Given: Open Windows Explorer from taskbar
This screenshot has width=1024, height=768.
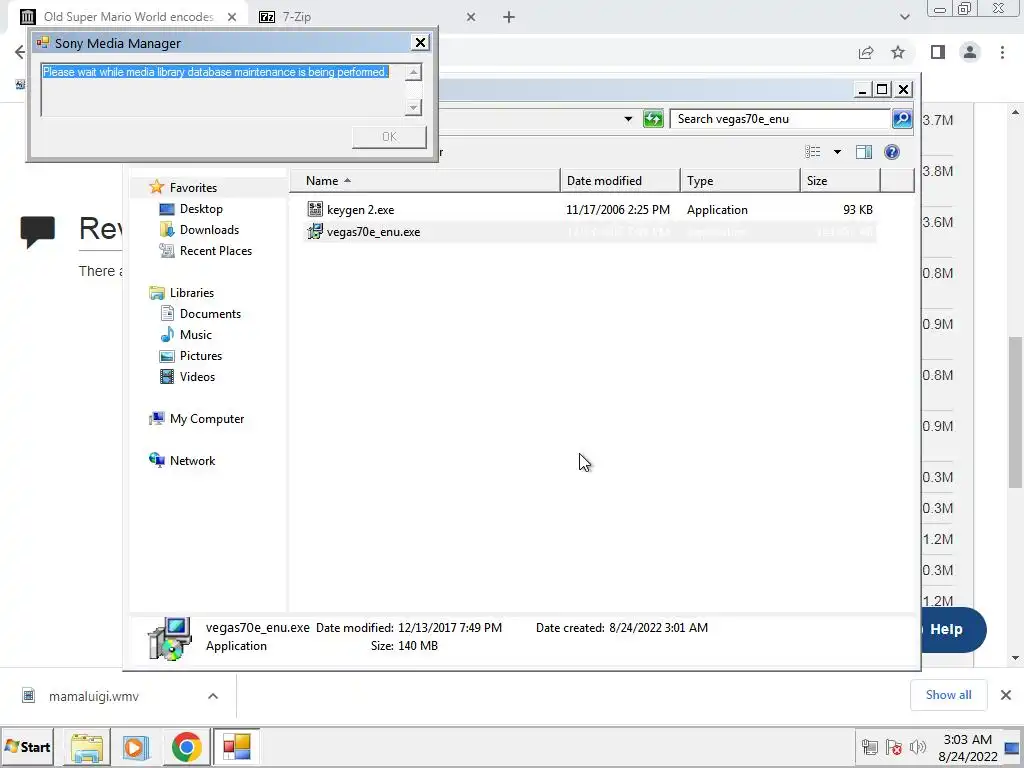Looking at the screenshot, I should pos(87,747).
